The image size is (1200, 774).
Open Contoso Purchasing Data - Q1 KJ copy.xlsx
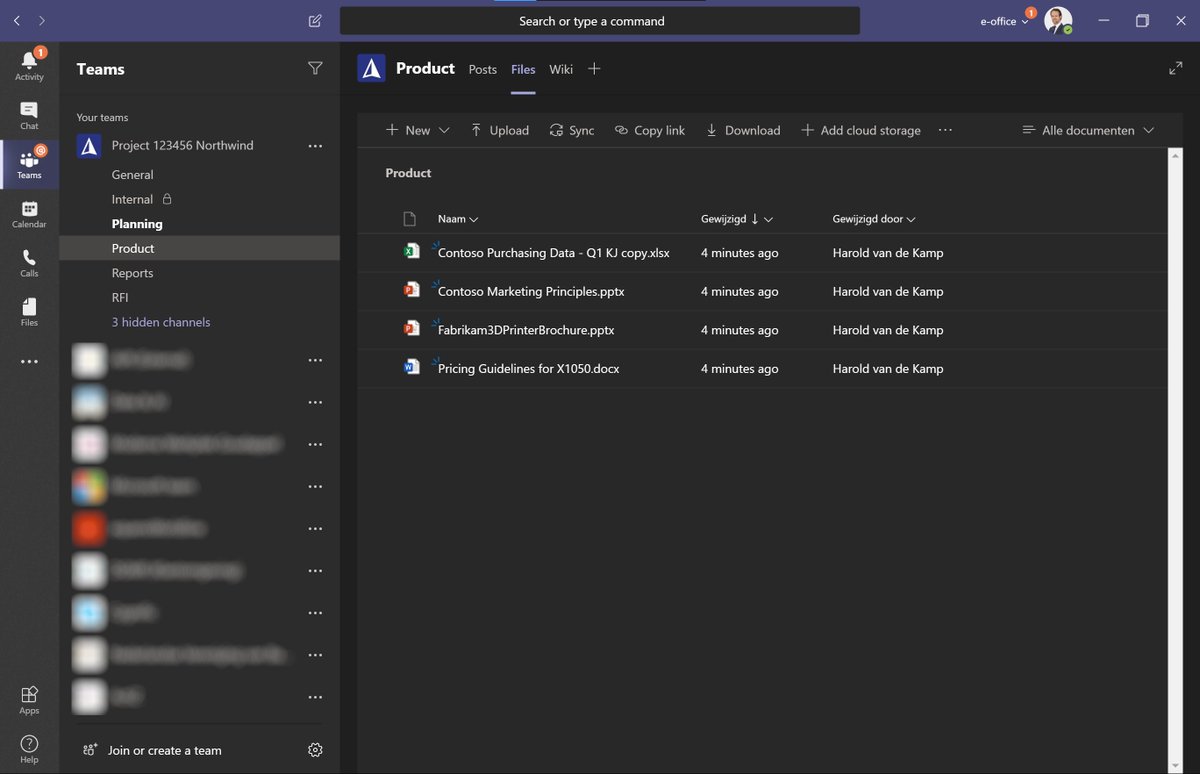554,253
